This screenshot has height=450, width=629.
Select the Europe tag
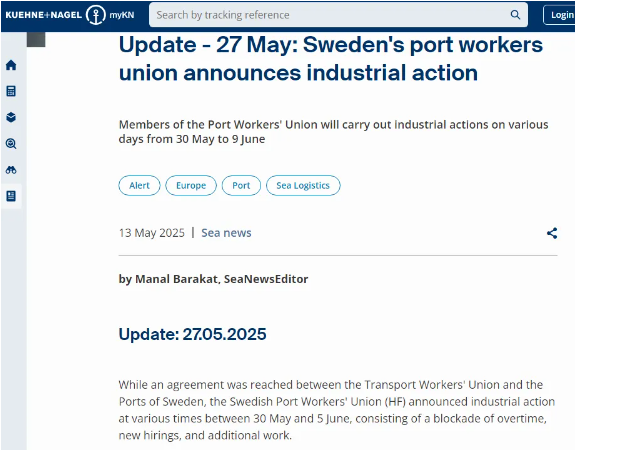pyautogui.click(x=191, y=185)
